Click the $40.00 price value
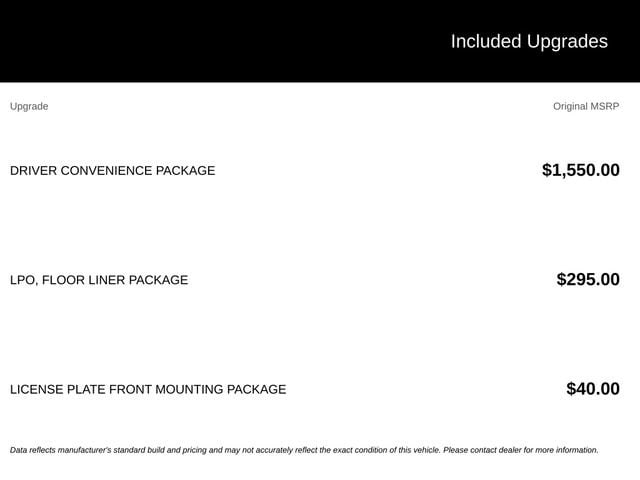The height and width of the screenshot is (480, 640). coord(593,389)
